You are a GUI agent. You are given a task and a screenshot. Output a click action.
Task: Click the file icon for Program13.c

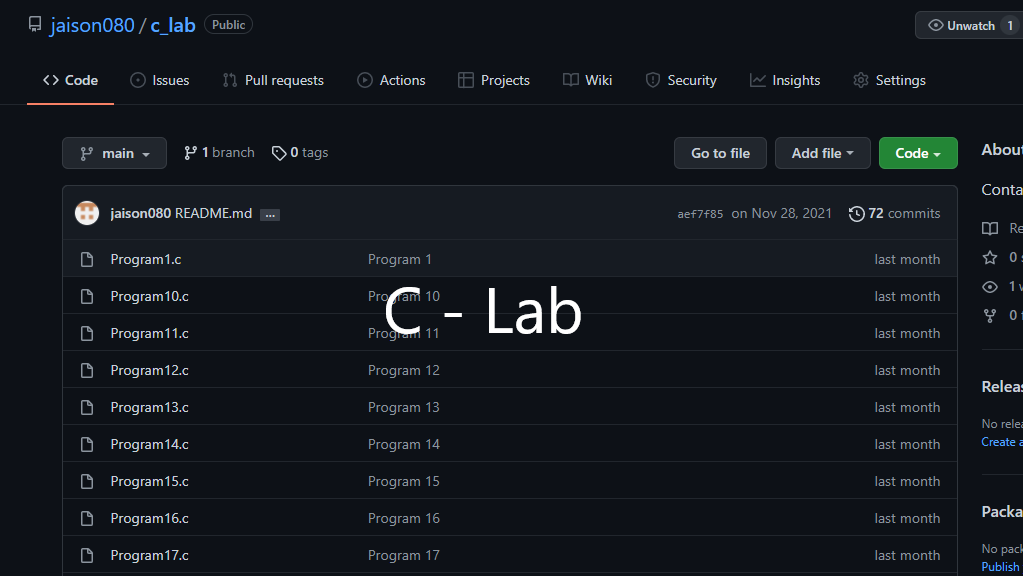tap(87, 407)
